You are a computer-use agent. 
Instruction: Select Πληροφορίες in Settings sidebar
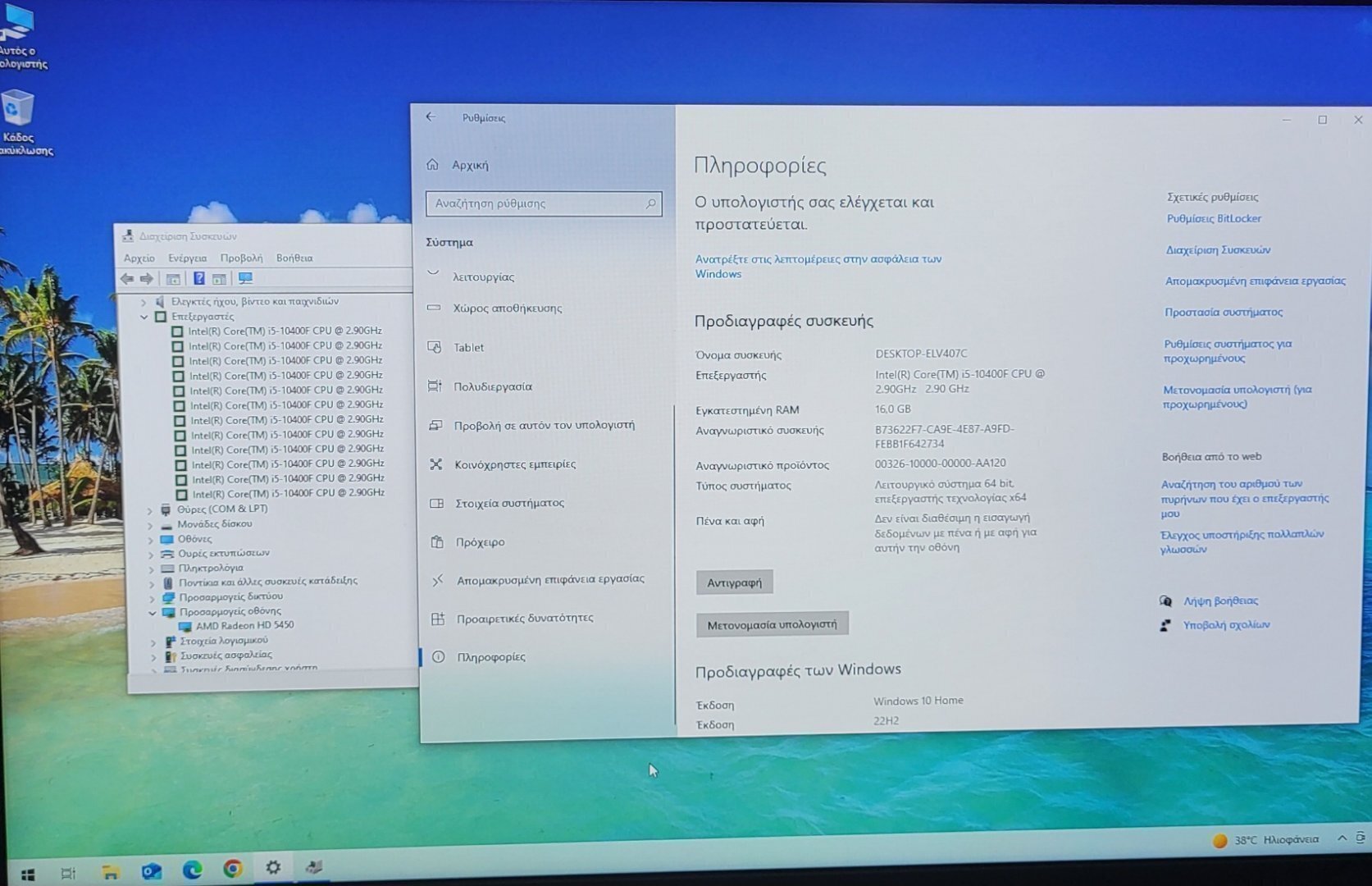click(x=490, y=657)
